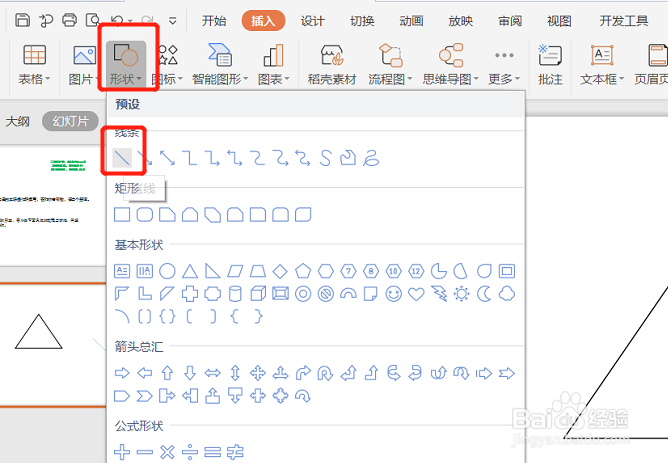Image resolution: width=668 pixels, height=463 pixels.
Task: Select the diamond shape
Action: pos(280,271)
